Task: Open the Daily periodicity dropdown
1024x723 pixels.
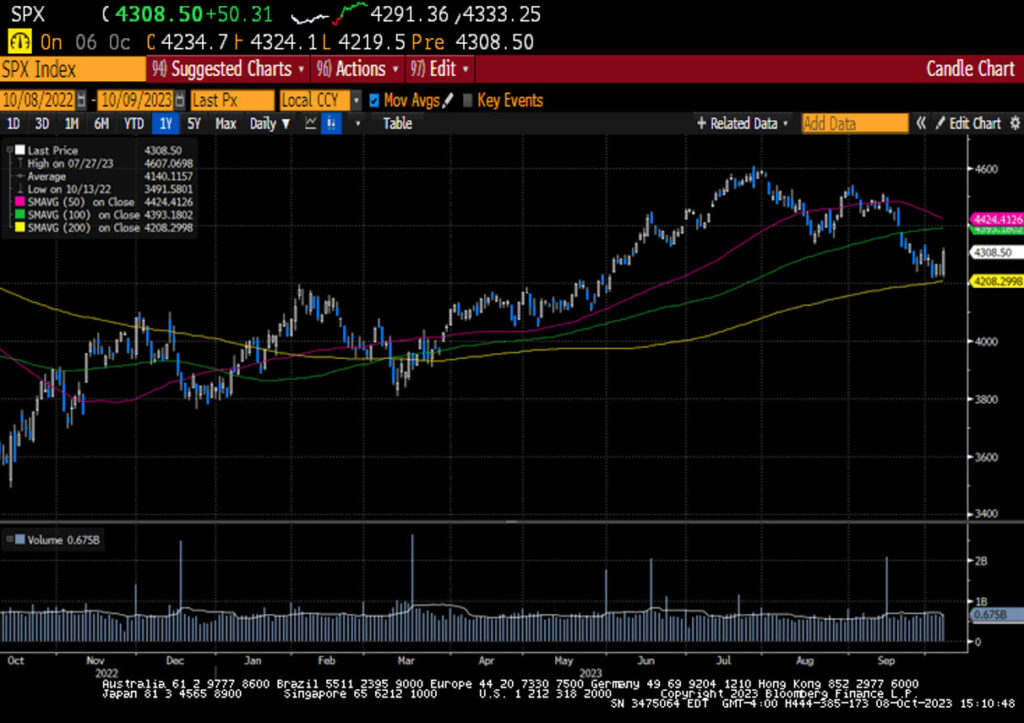Action: point(286,123)
